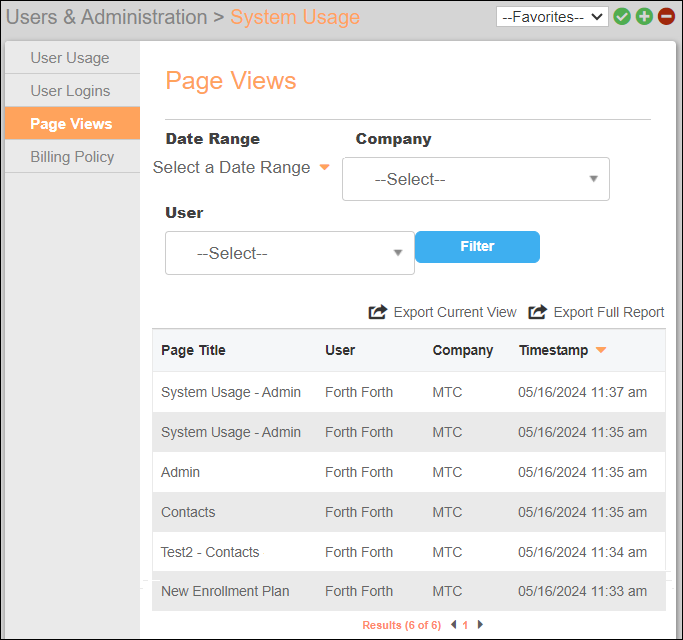This screenshot has height=640, width=683.
Task: Switch to the User Usage tab
Action: click(70, 58)
